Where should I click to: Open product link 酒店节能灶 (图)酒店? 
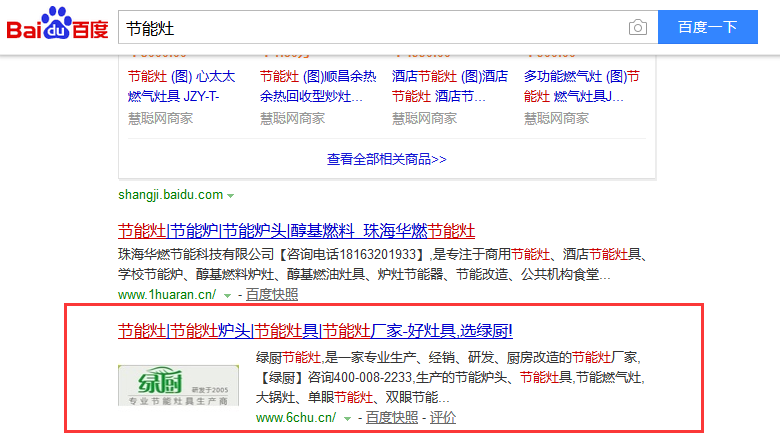tap(450, 86)
